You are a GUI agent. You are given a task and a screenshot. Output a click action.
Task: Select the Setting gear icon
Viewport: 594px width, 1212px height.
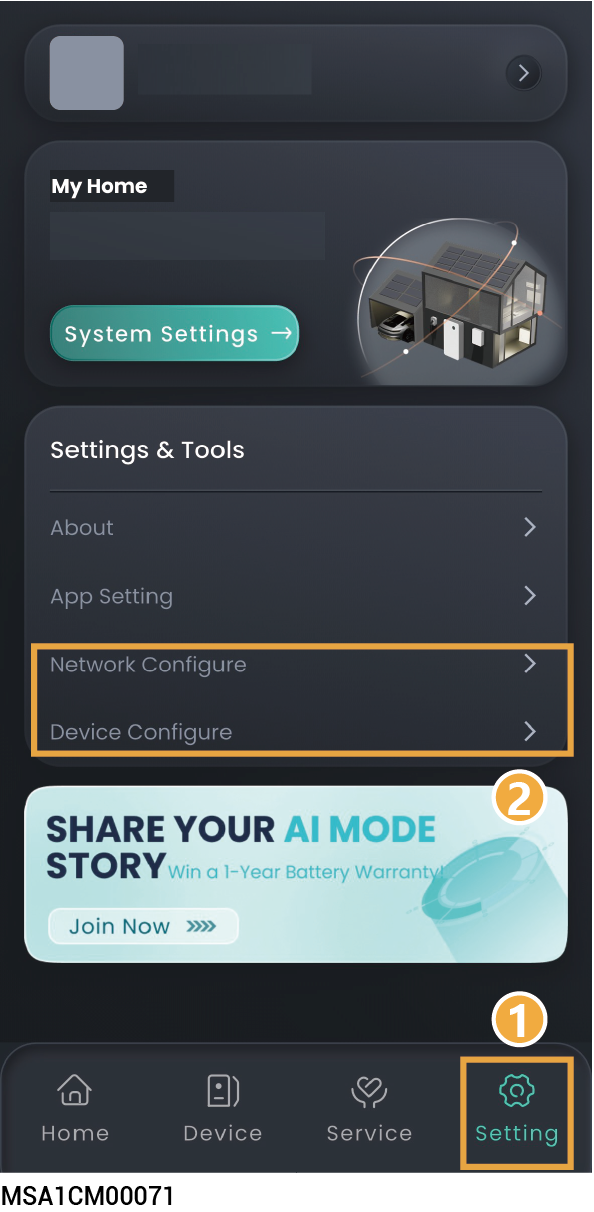click(x=517, y=1091)
